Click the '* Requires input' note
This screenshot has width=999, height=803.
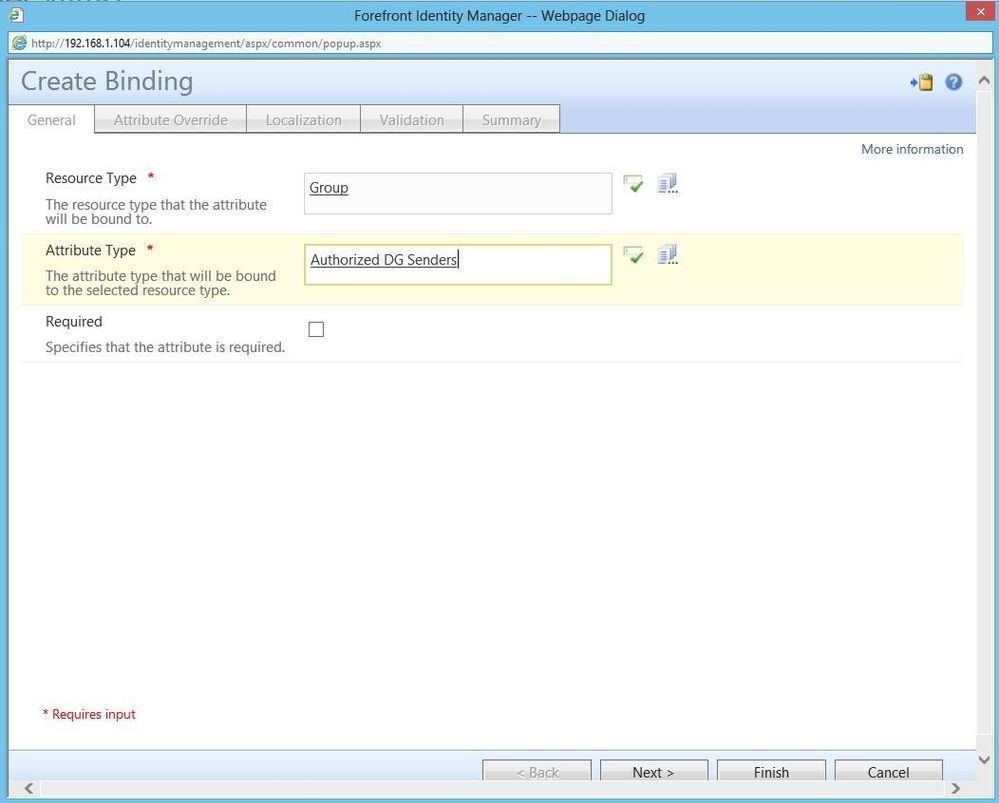[x=89, y=714]
